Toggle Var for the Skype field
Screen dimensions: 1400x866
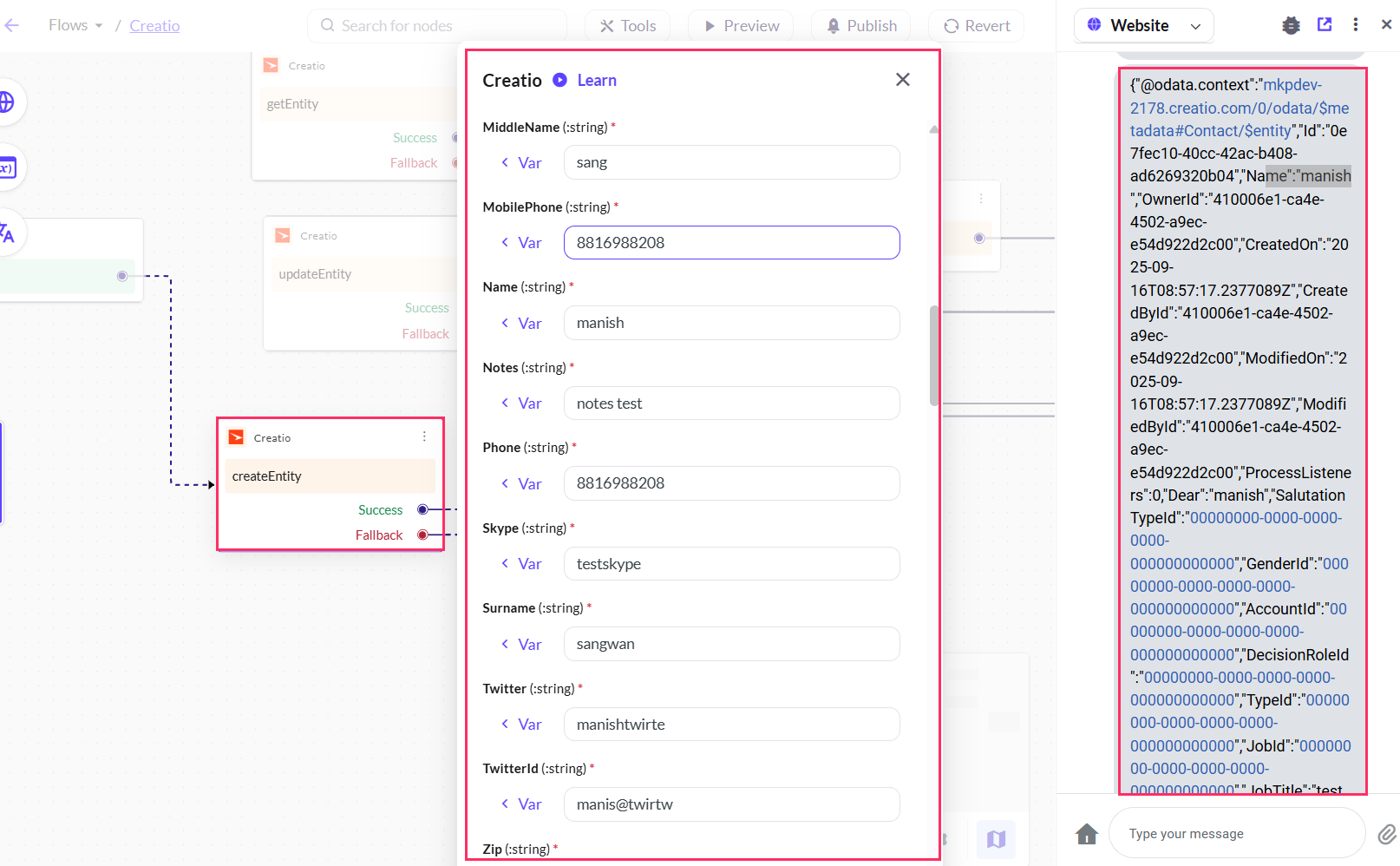point(521,564)
